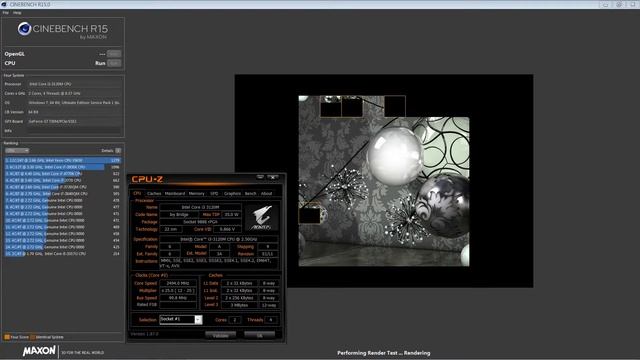This screenshot has width=640, height=360.
Task: Click the Cinebench R15 logo icon
Action: click(24, 29)
